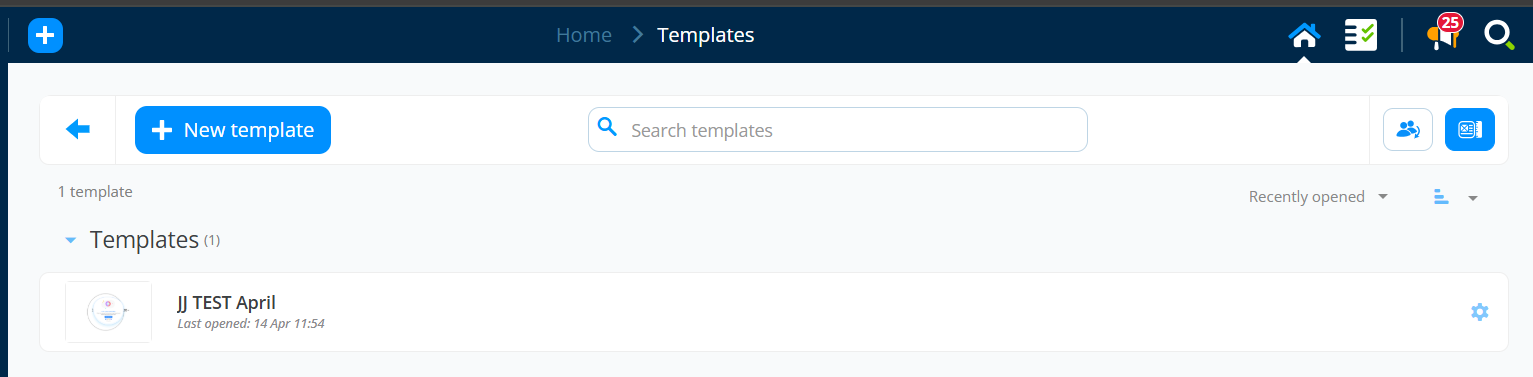Open global search magnifier in top bar

[1498, 35]
